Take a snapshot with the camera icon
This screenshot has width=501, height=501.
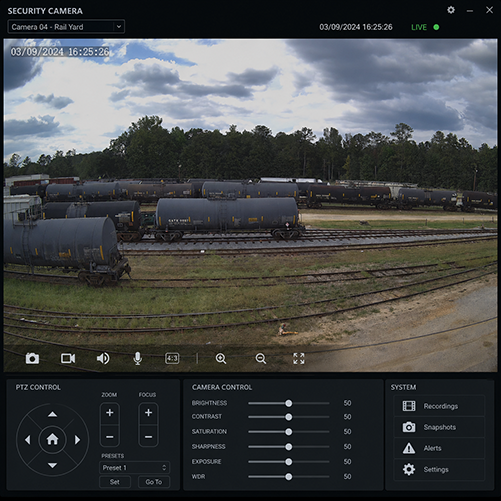pyautogui.click(x=32, y=359)
